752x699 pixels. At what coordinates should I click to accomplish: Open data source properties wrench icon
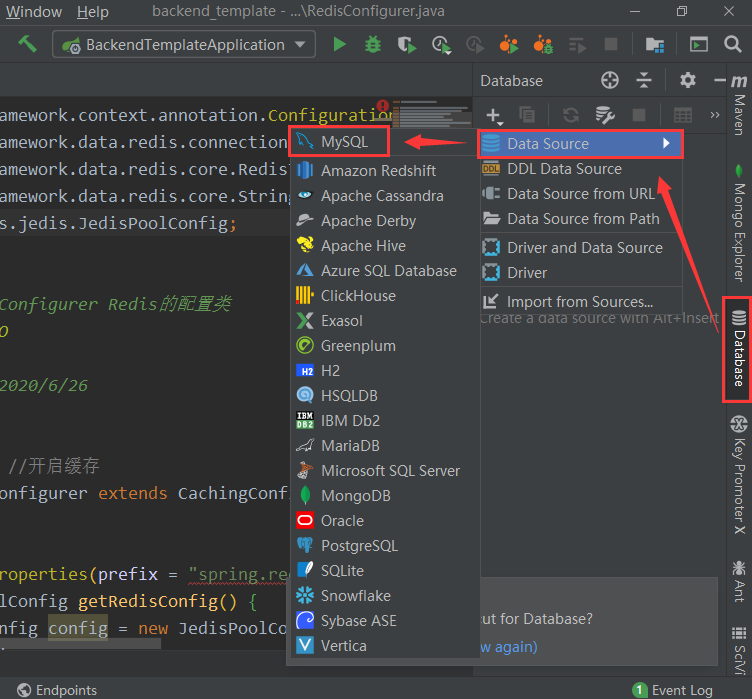605,115
